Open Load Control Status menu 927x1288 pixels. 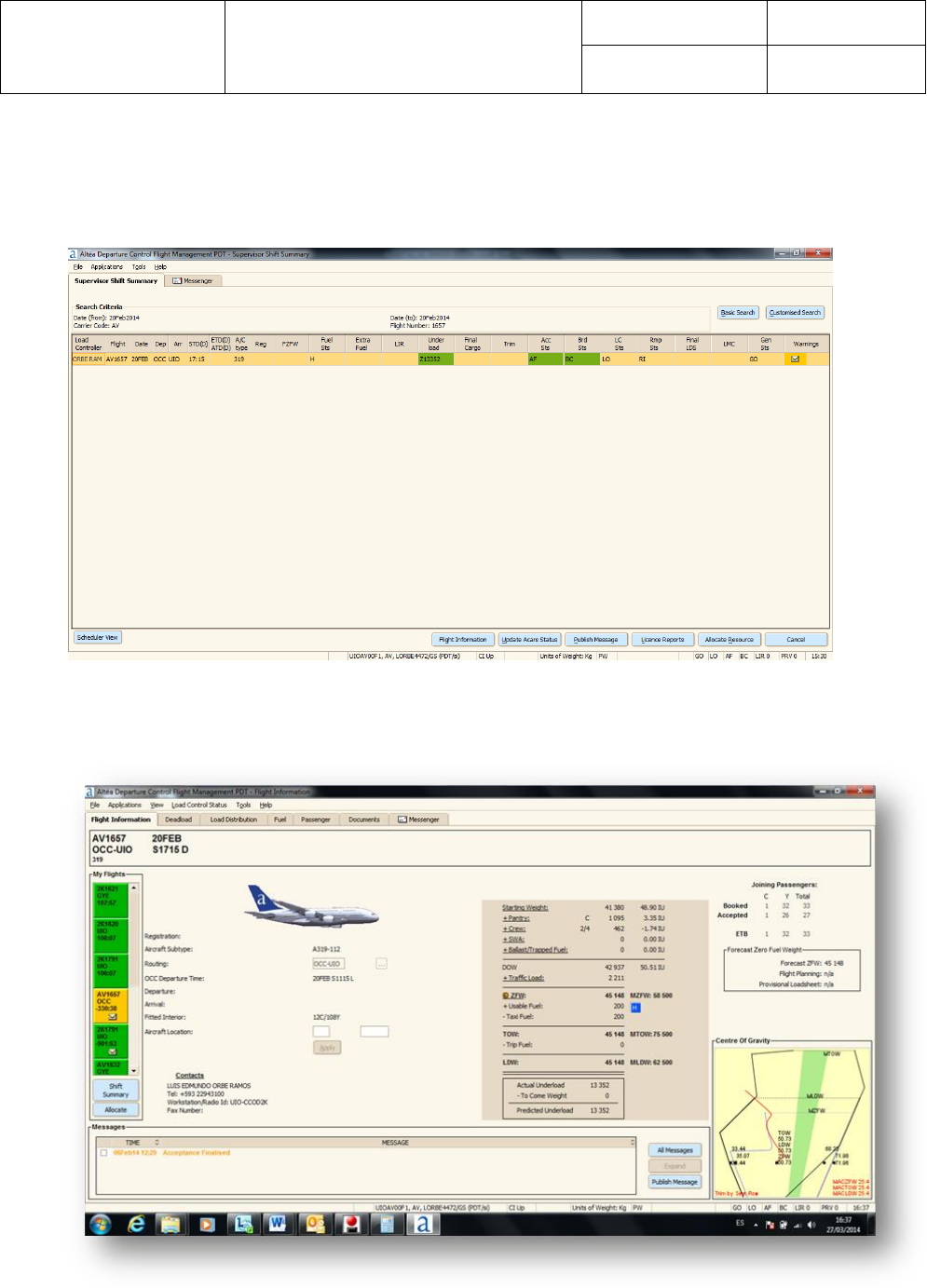pos(198,805)
